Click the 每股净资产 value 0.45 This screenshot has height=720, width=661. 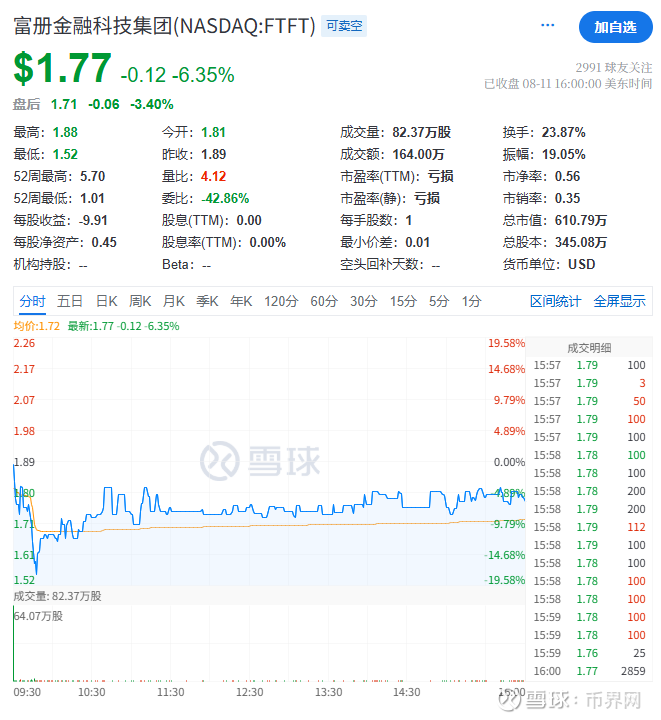point(104,242)
